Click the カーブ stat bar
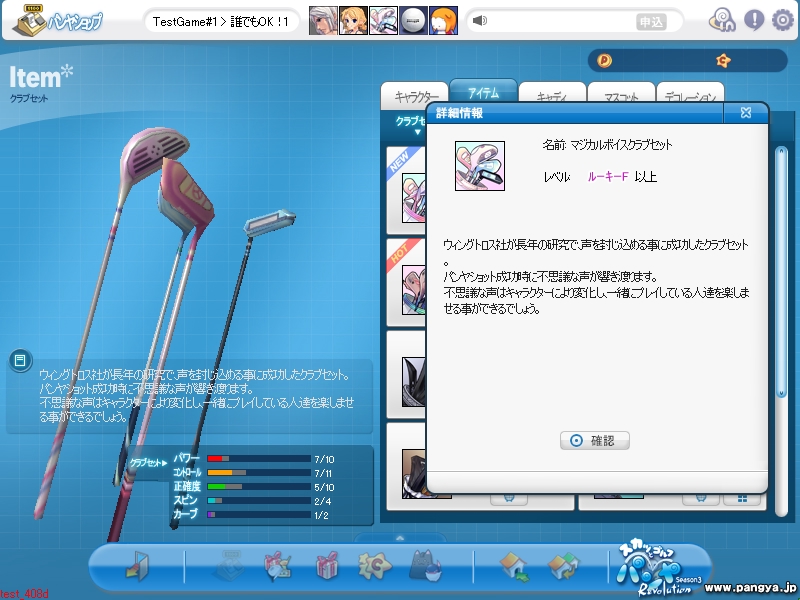 [x=258, y=515]
